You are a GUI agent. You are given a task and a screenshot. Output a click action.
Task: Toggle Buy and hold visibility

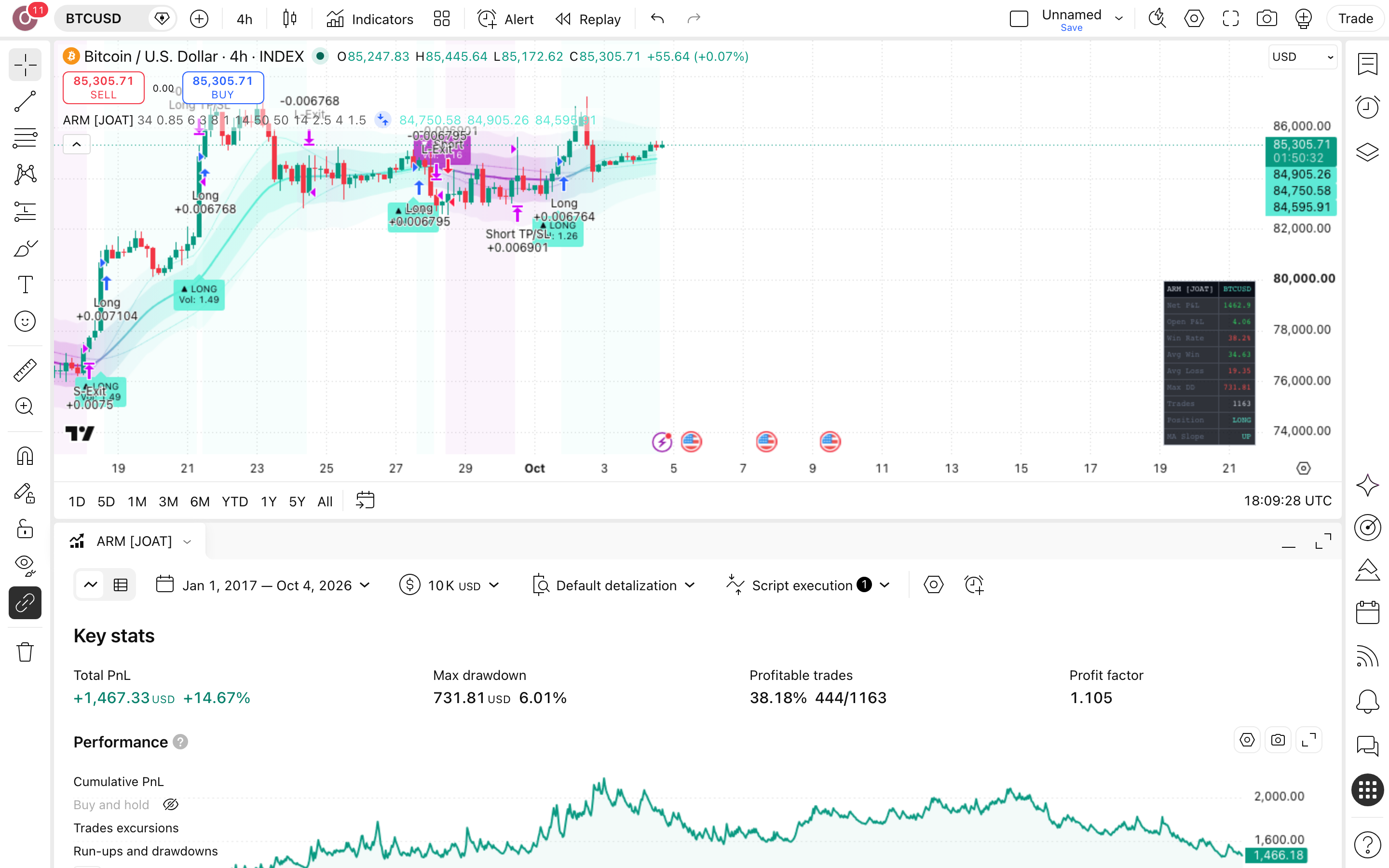tap(170, 805)
